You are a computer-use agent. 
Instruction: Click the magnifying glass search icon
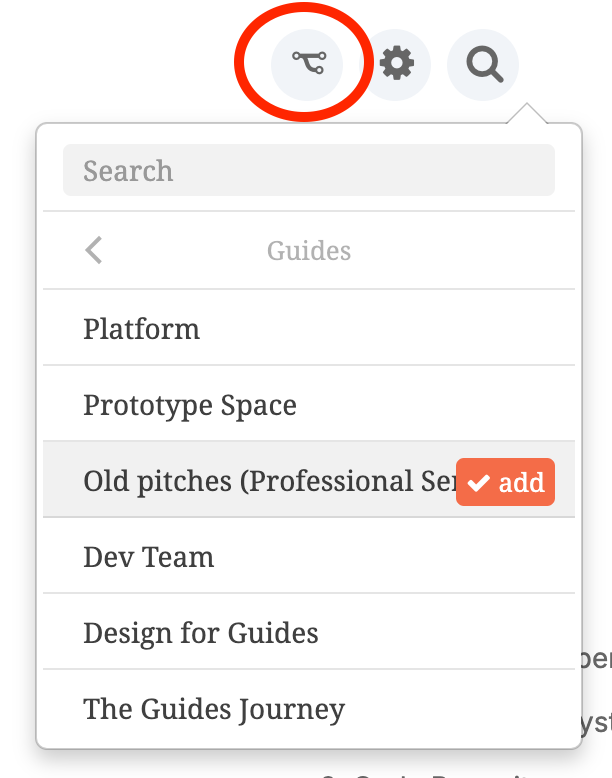tap(483, 65)
